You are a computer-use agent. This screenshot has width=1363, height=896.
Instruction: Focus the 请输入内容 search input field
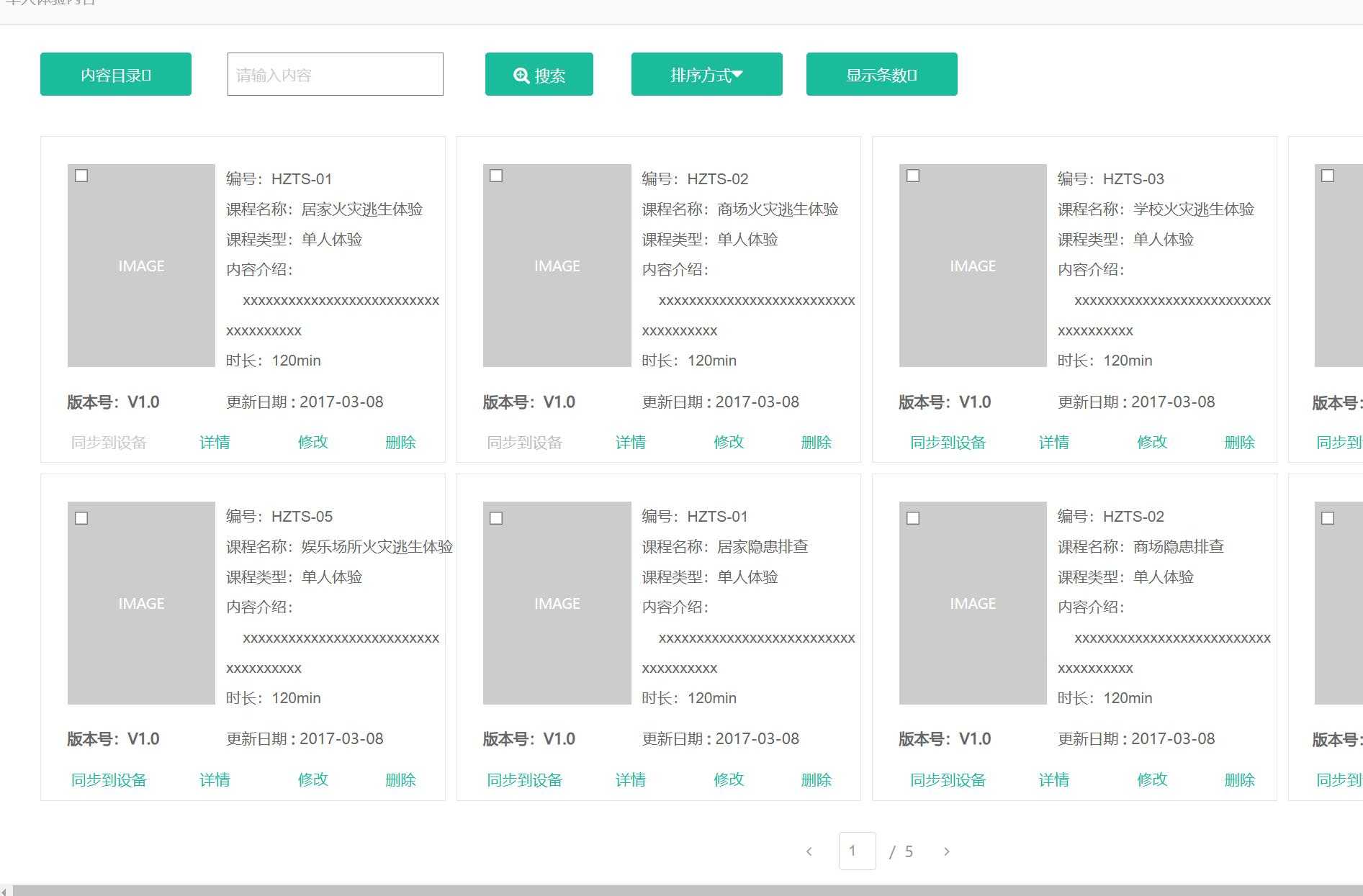(x=336, y=74)
